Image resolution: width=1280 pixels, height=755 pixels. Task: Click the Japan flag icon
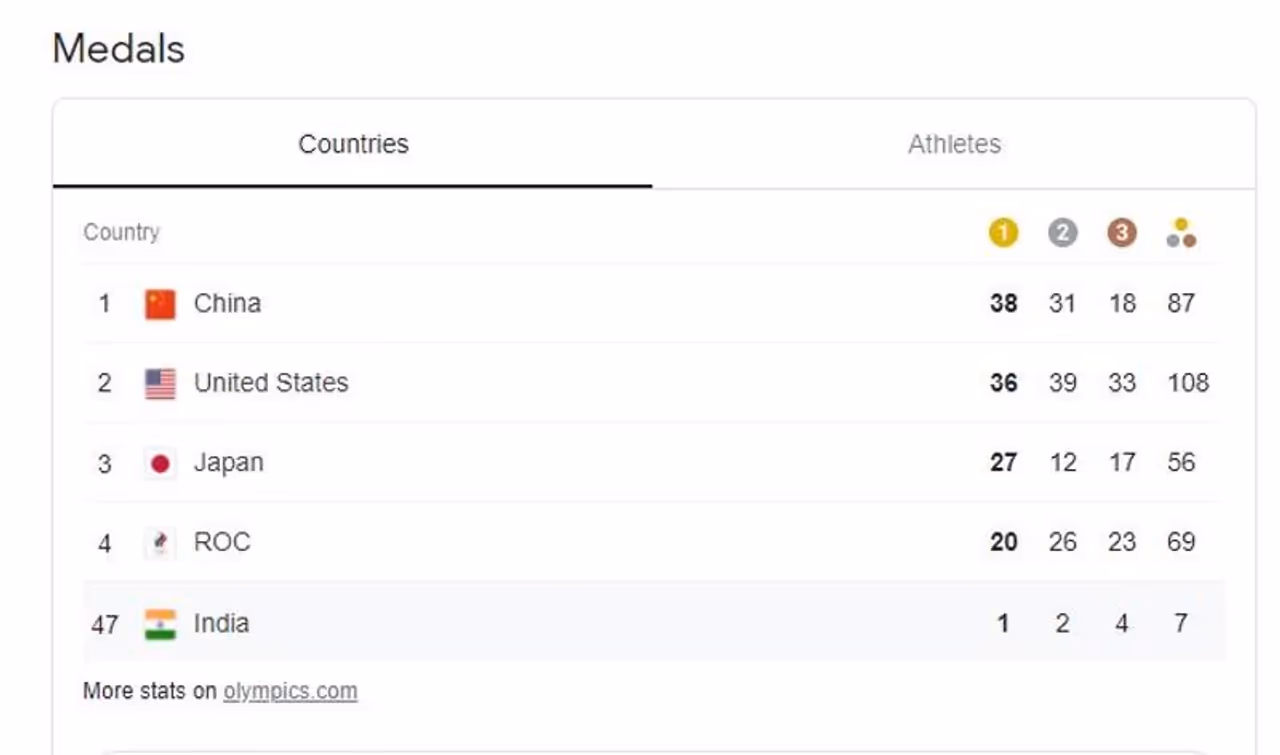coord(160,463)
